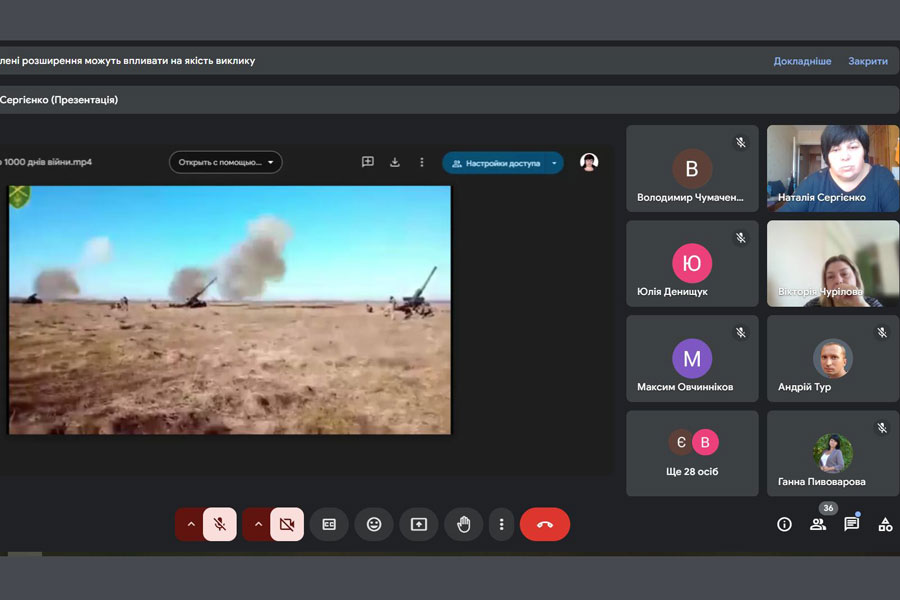900x600 pixels.
Task: Open the three-dot more options menu in call bar
Action: pyautogui.click(x=502, y=524)
